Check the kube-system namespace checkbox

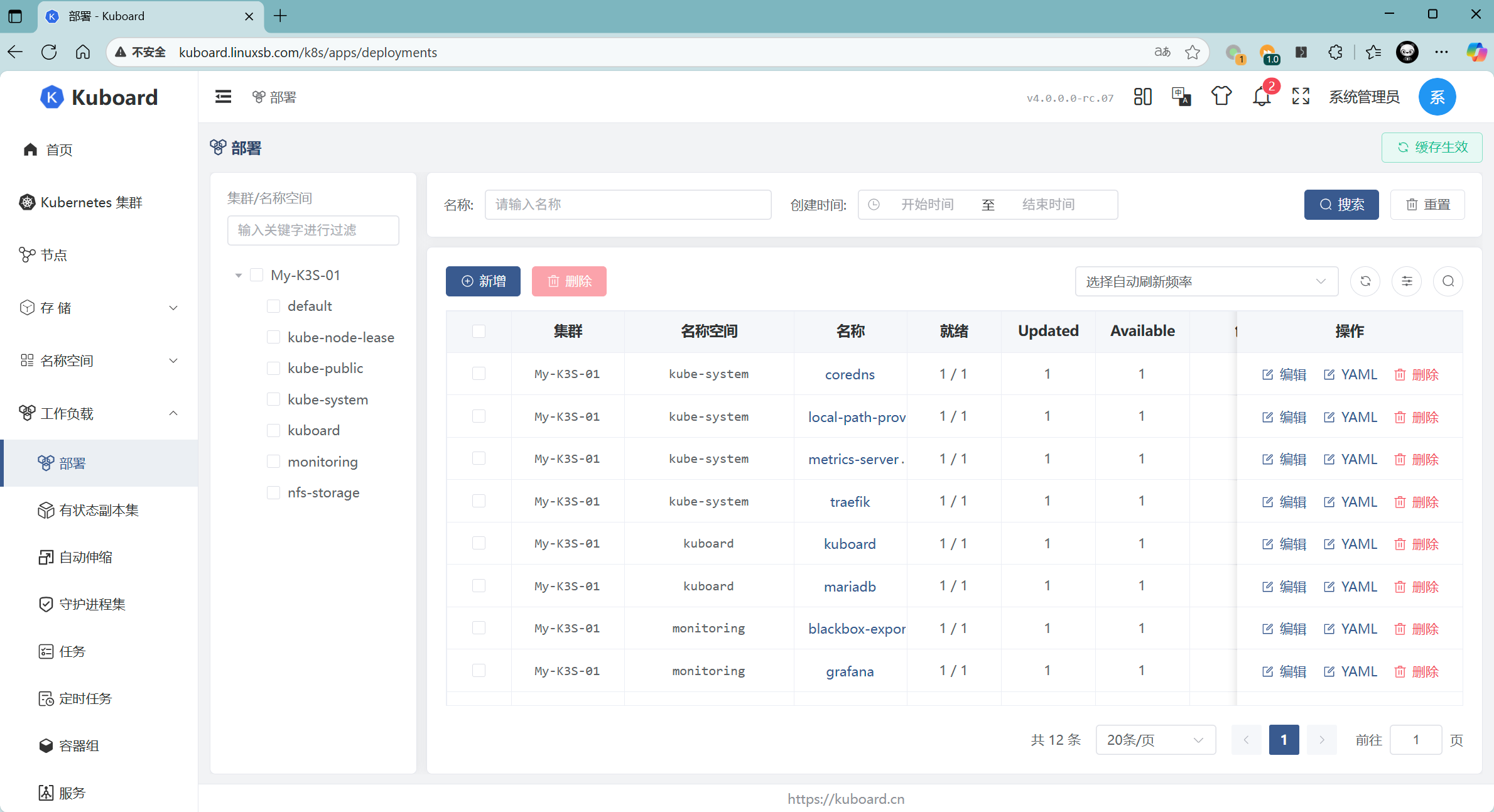(x=273, y=399)
